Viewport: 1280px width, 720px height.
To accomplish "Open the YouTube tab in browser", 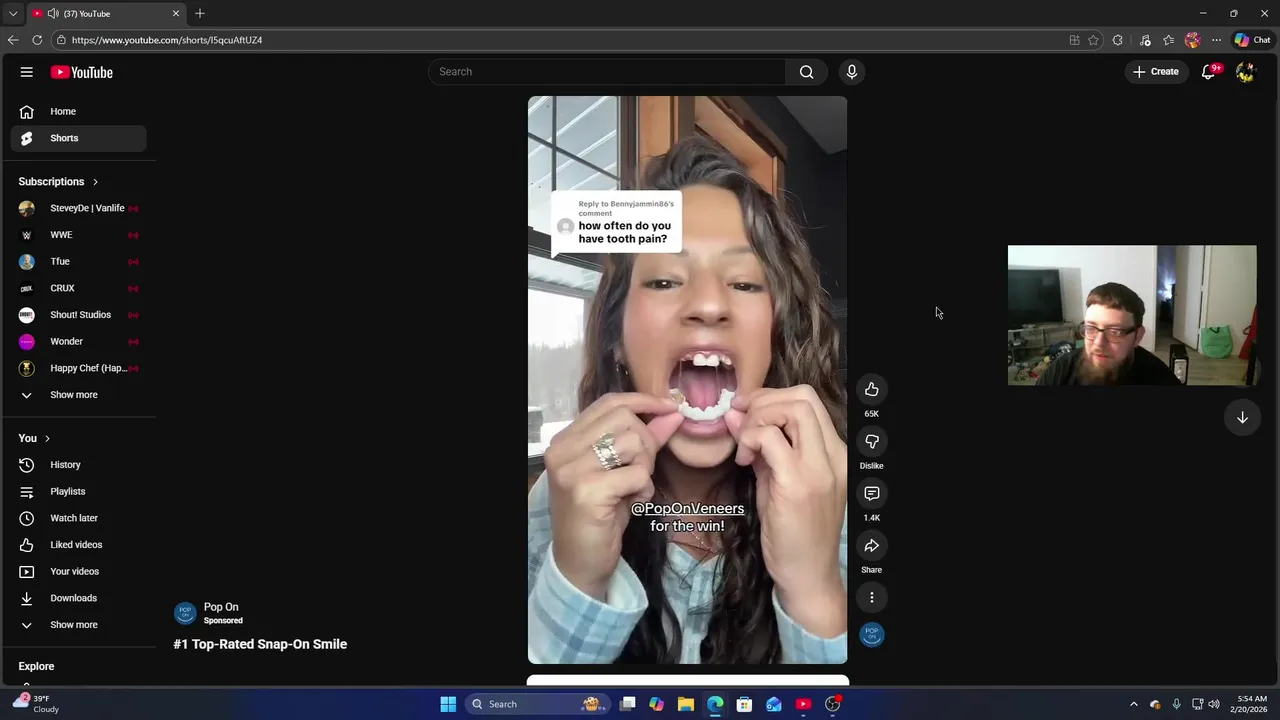I will tap(107, 14).
